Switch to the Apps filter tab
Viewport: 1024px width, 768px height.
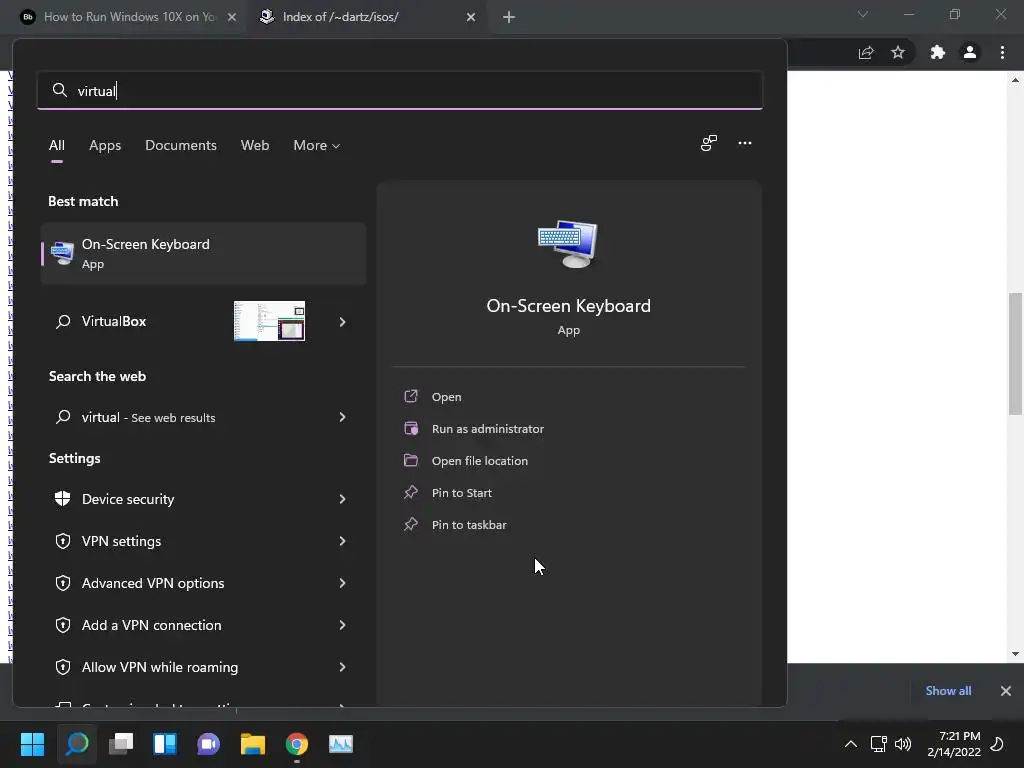pos(105,146)
